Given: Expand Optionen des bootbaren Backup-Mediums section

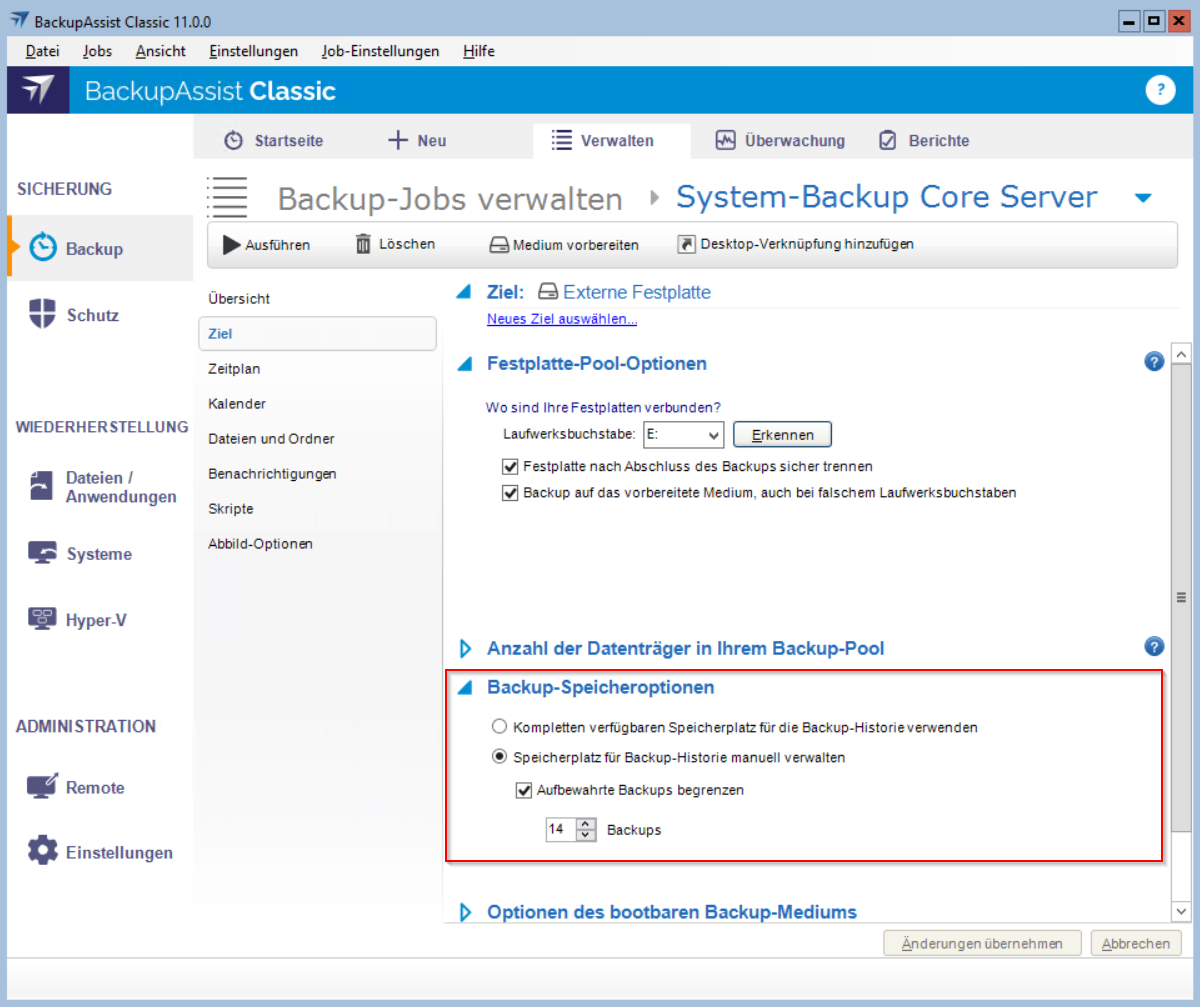Looking at the screenshot, I should click(x=465, y=912).
